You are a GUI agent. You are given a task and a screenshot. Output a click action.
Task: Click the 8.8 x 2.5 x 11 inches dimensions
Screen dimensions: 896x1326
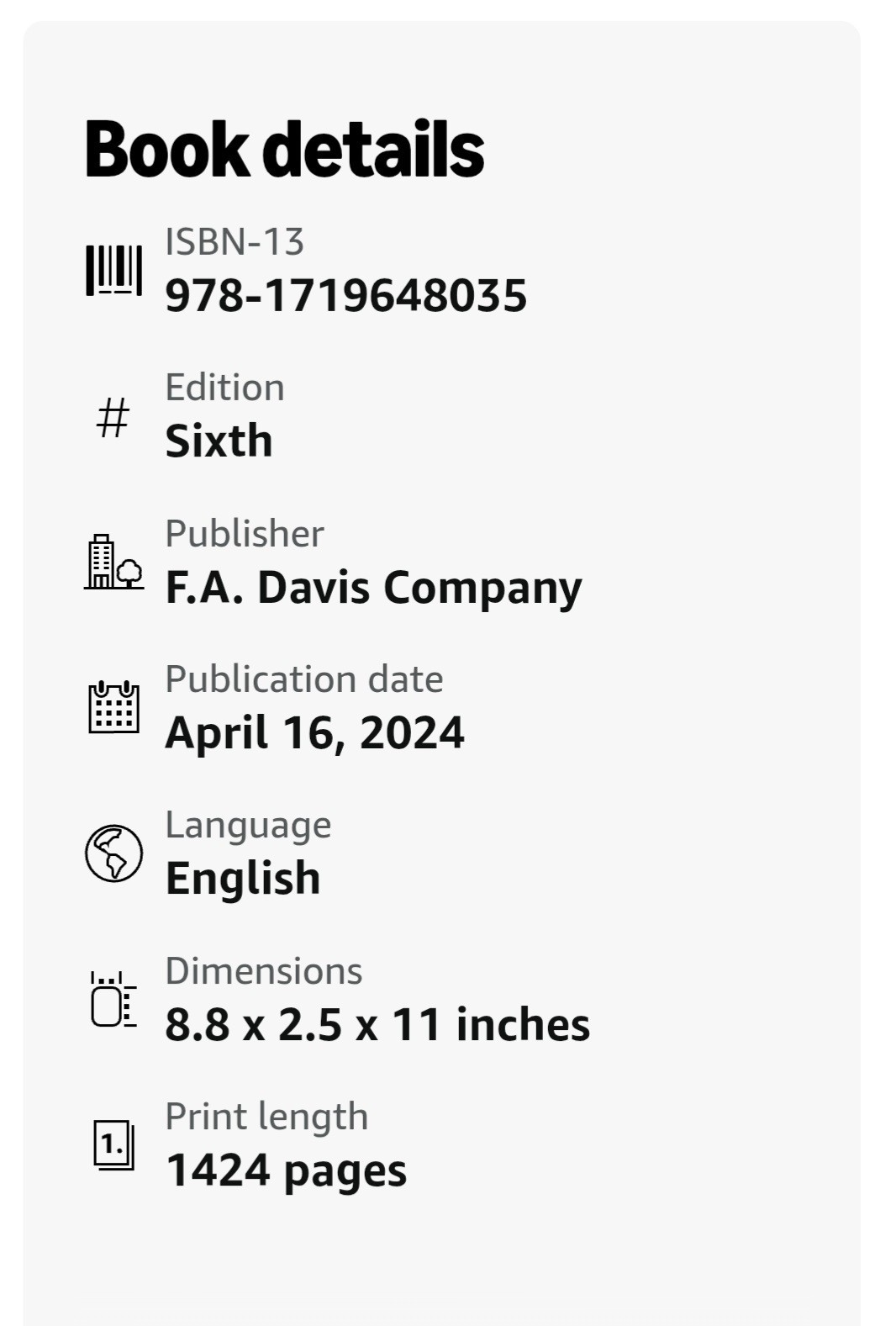pos(377,1024)
